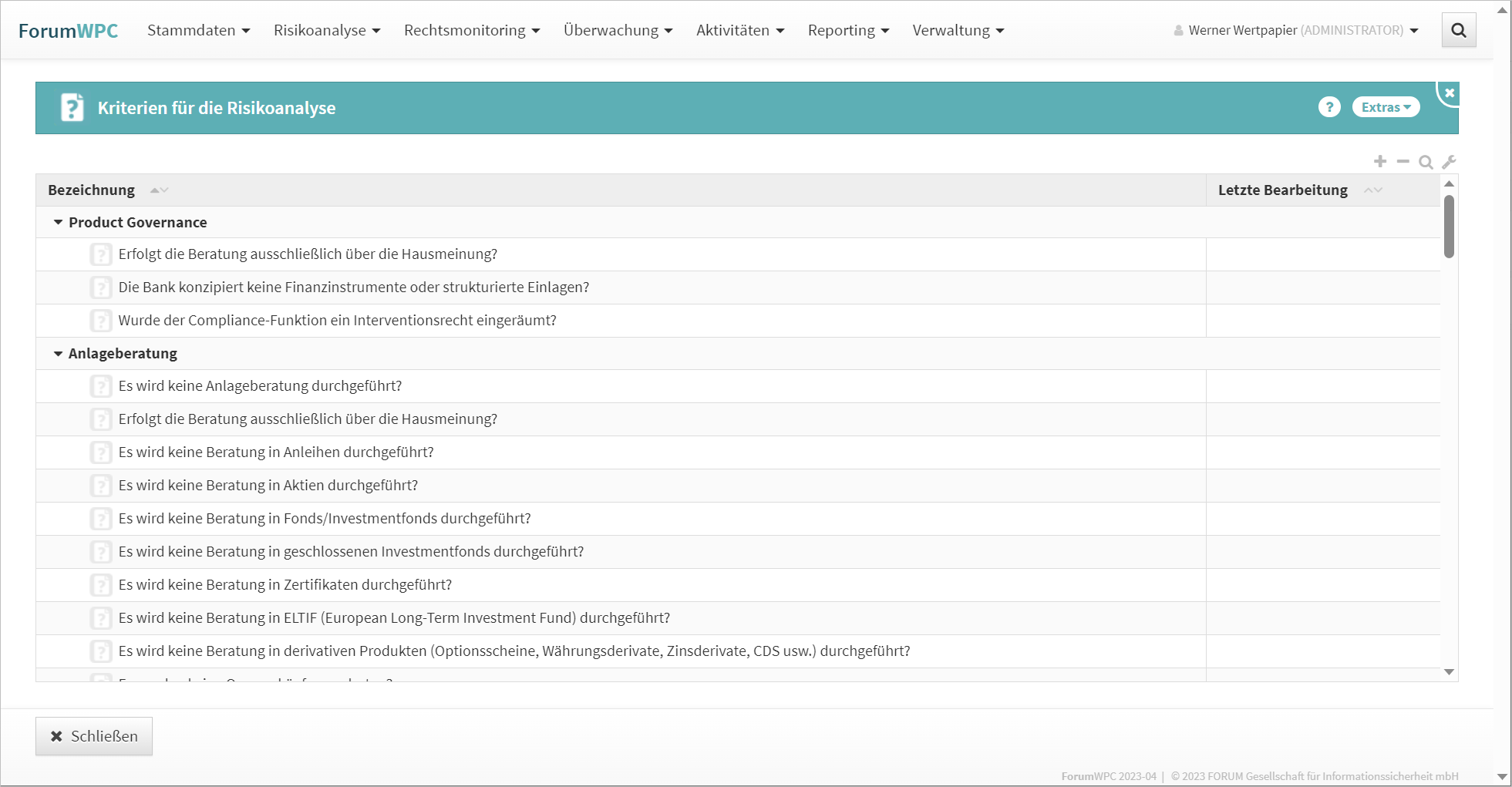Click the Schließen button
This screenshot has height=787, width=1512.
[94, 736]
